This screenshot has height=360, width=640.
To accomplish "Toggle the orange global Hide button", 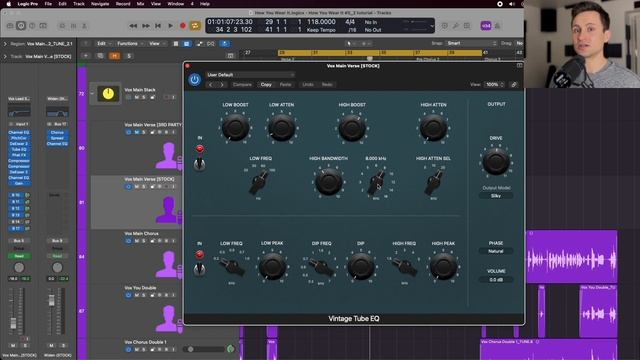I will pos(115,56).
